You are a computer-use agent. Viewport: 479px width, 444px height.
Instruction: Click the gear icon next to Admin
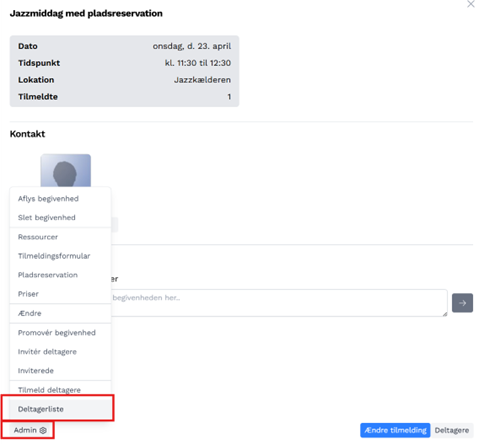pyautogui.click(x=43, y=430)
